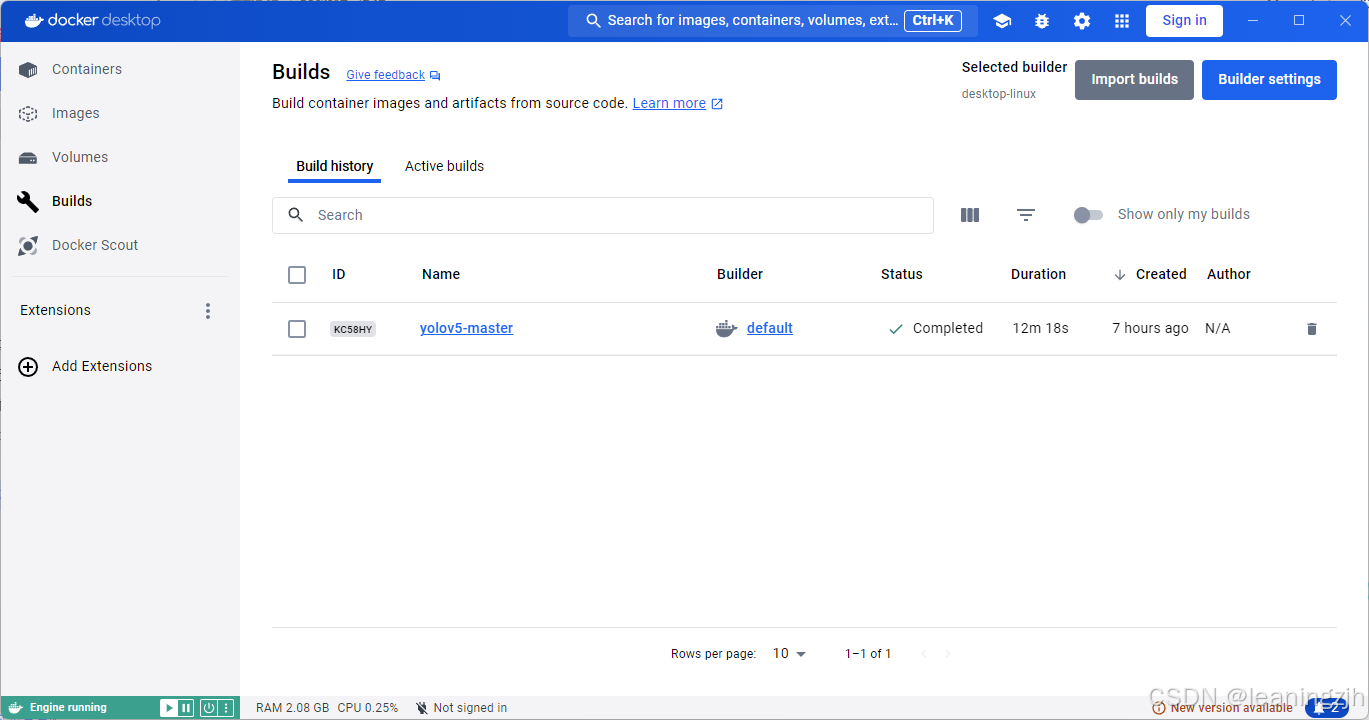Click Import builds button
Viewport: 1369px width, 720px height.
[1134, 79]
